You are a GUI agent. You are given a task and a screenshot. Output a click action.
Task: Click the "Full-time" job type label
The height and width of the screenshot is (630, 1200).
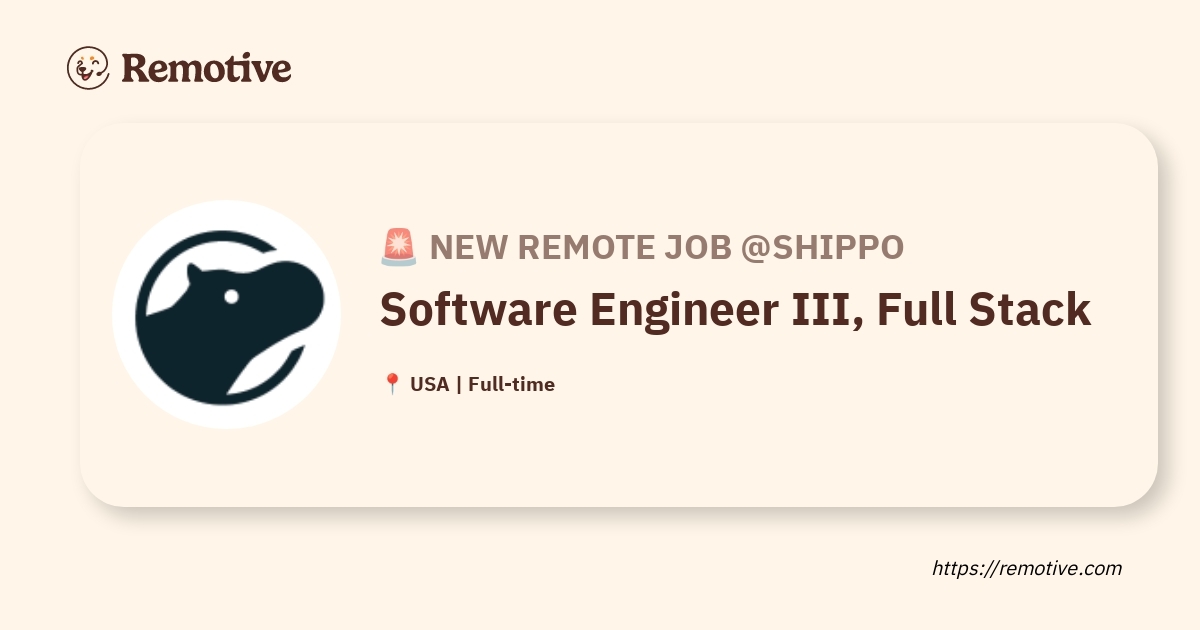click(511, 384)
